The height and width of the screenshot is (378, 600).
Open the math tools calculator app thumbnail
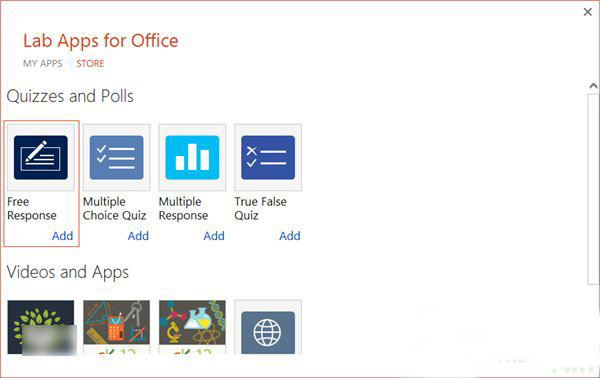116,327
